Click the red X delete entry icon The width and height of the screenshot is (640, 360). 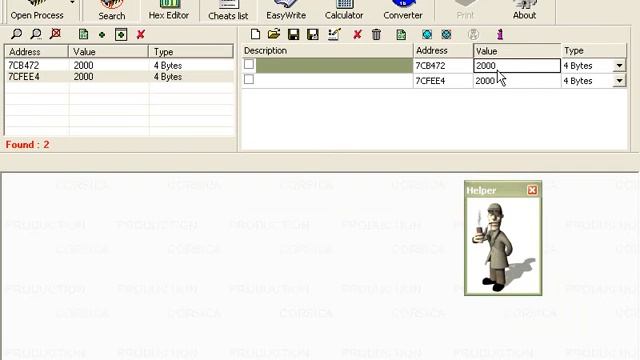357,35
